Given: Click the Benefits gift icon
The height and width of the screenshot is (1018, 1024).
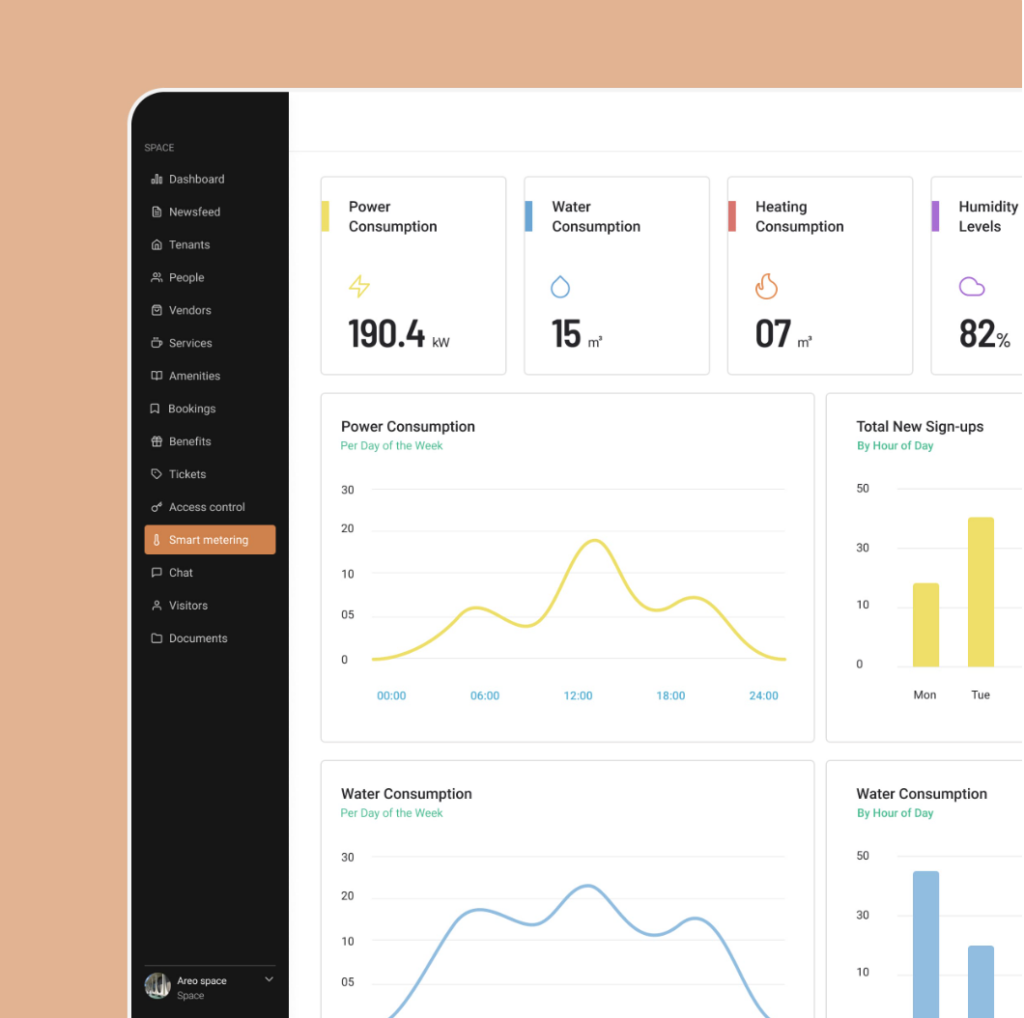Looking at the screenshot, I should click(157, 441).
